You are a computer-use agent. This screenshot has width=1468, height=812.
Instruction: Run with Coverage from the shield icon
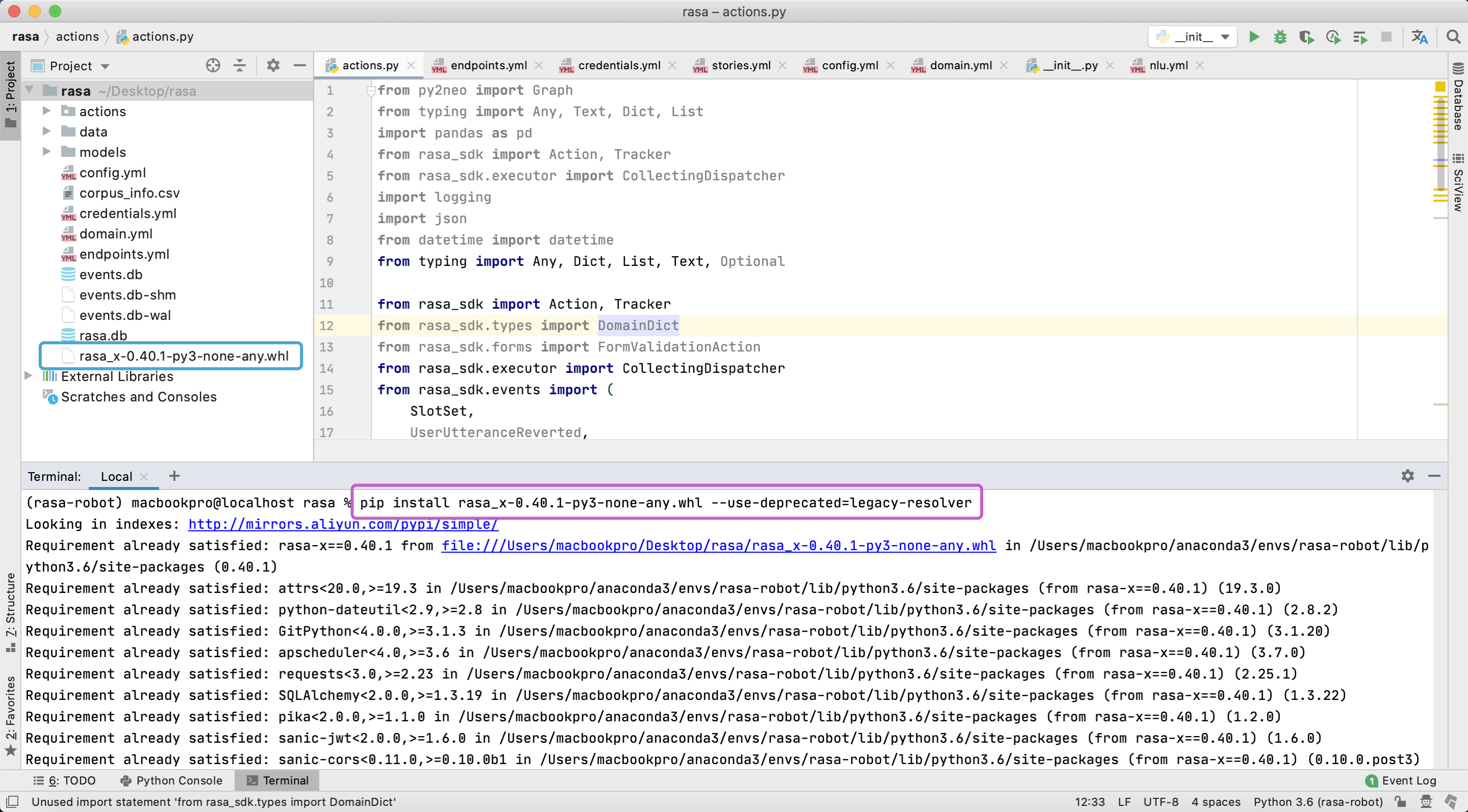click(1306, 37)
